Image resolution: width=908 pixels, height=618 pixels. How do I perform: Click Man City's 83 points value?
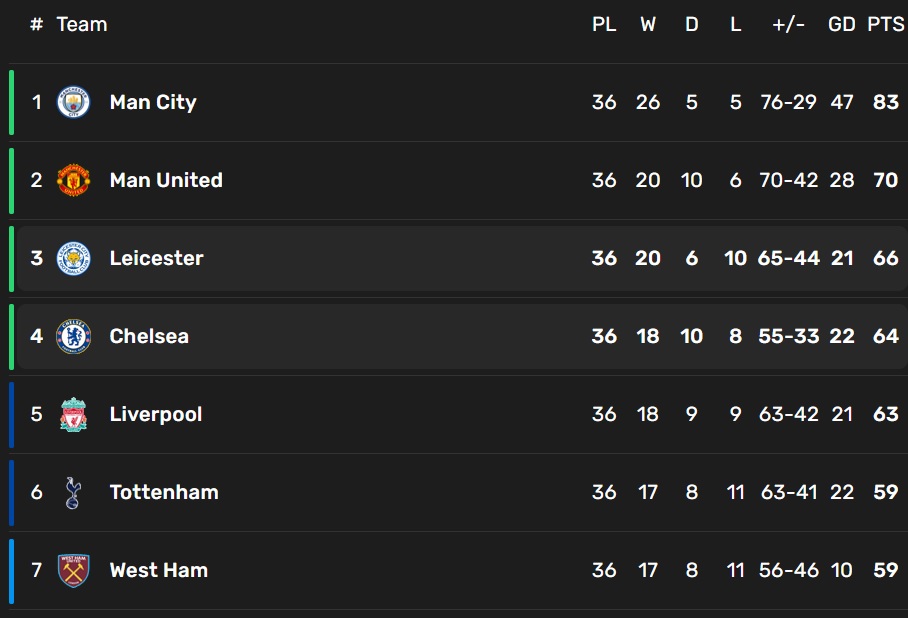tap(885, 102)
